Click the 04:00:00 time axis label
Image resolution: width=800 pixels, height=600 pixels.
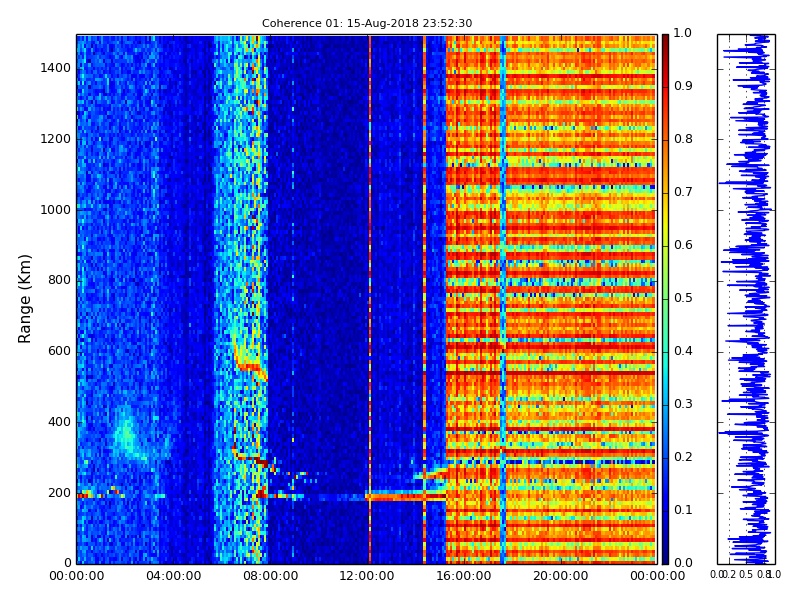[173, 576]
